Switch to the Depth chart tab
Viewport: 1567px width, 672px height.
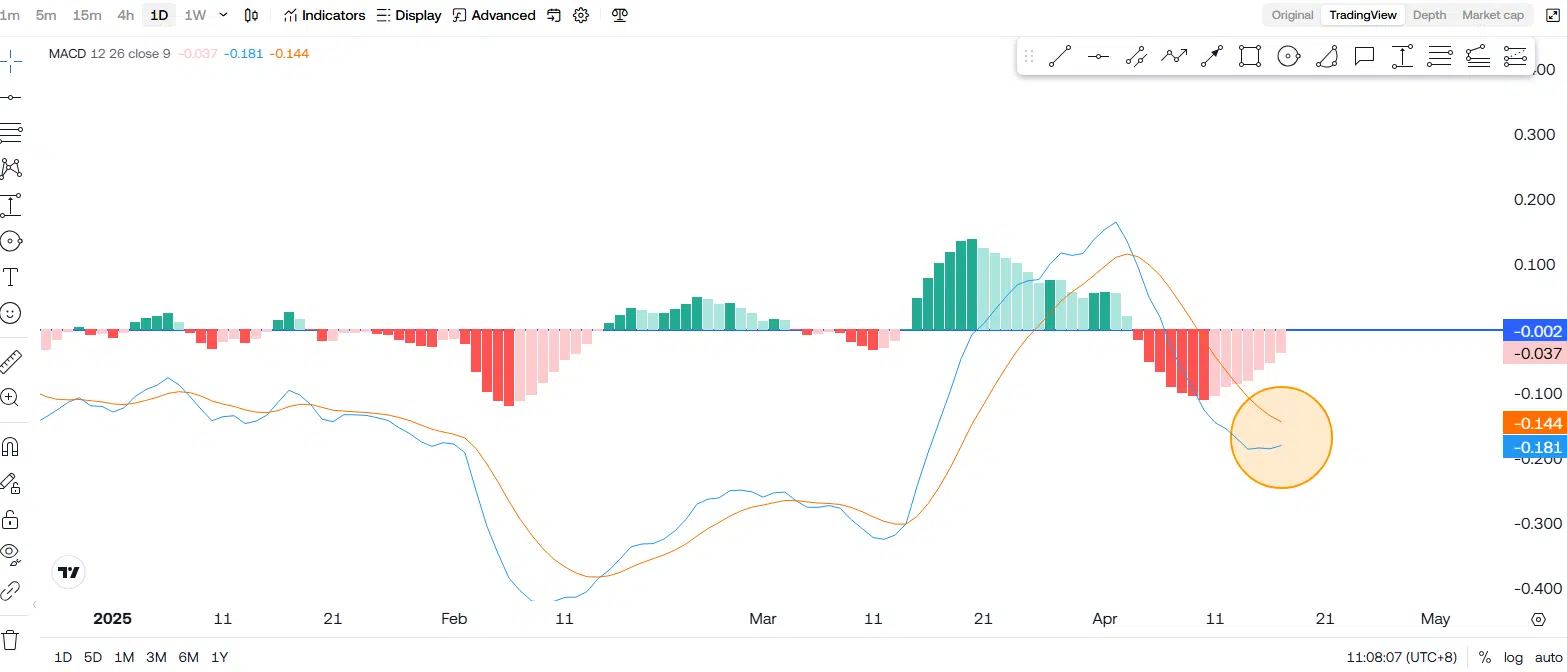tap(1429, 15)
